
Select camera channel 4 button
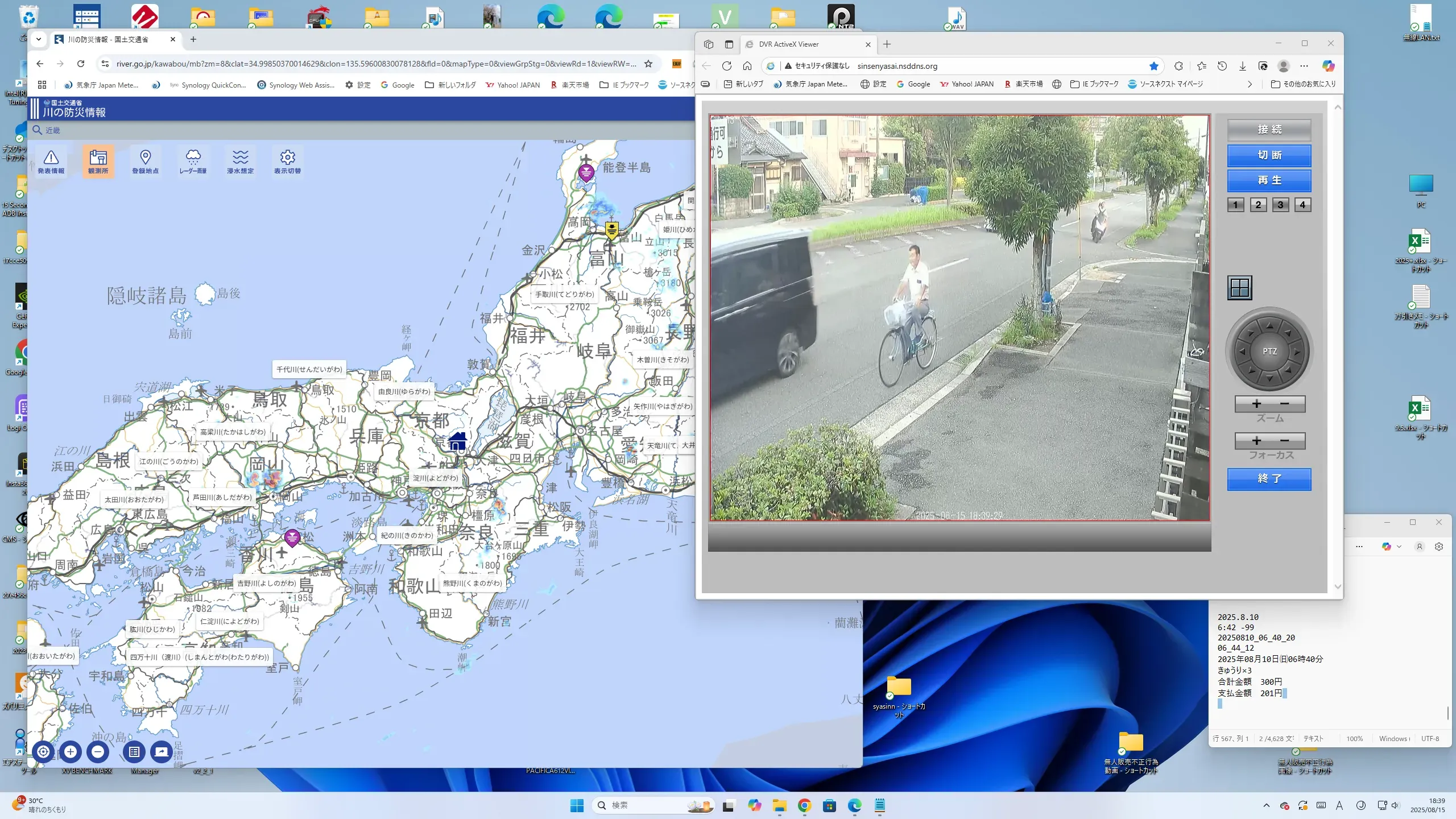(x=1302, y=205)
